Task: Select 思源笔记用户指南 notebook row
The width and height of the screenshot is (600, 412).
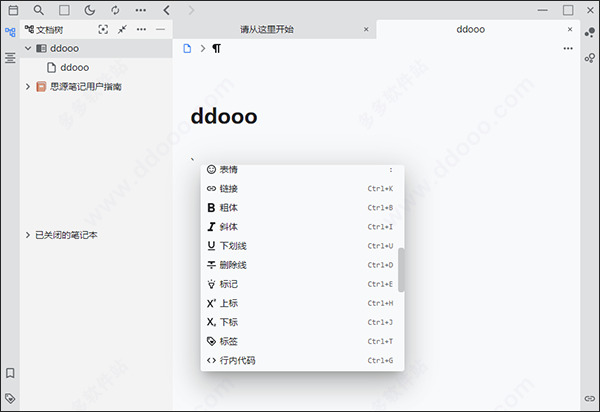Action: click(96, 87)
